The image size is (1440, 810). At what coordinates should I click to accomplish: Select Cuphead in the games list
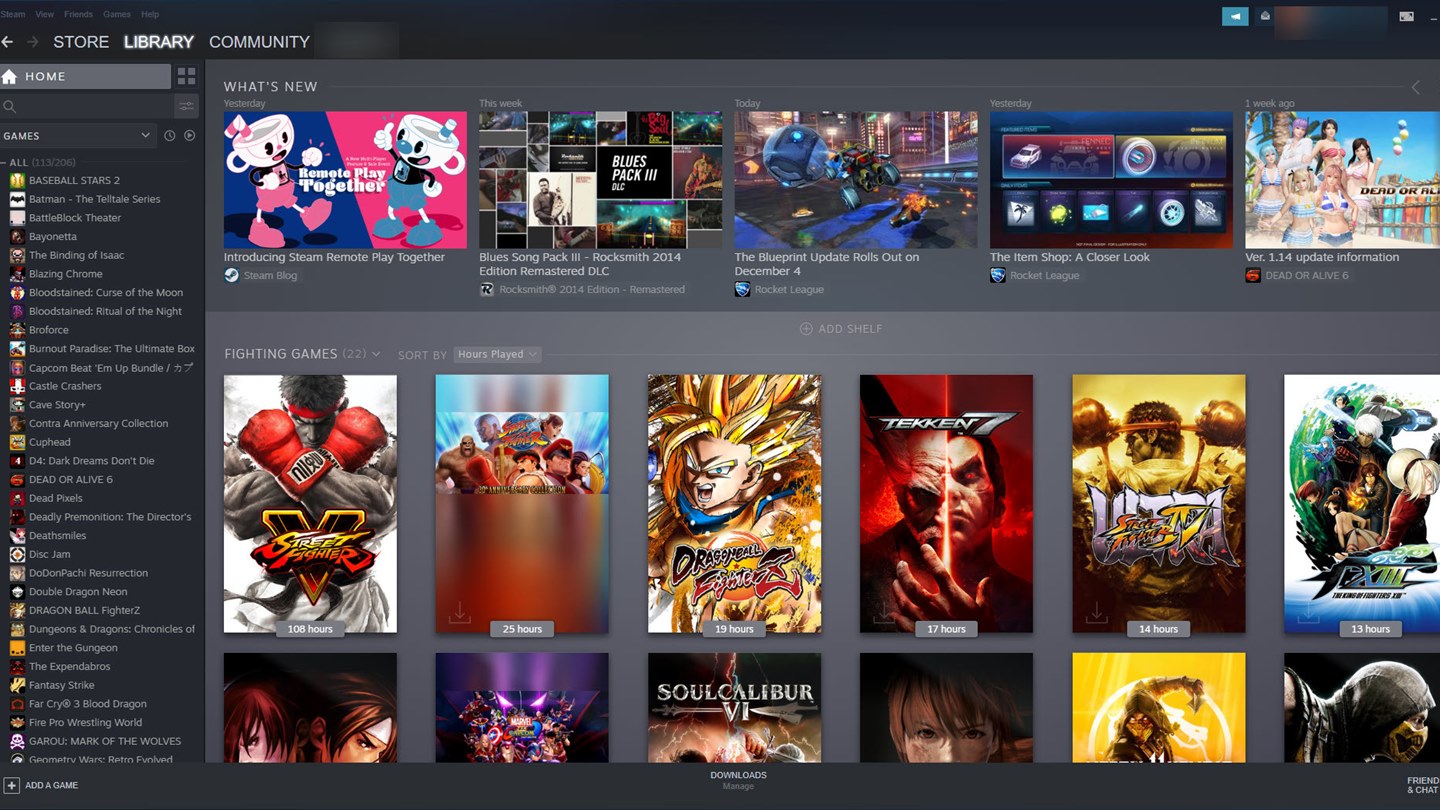pyautogui.click(x=49, y=442)
